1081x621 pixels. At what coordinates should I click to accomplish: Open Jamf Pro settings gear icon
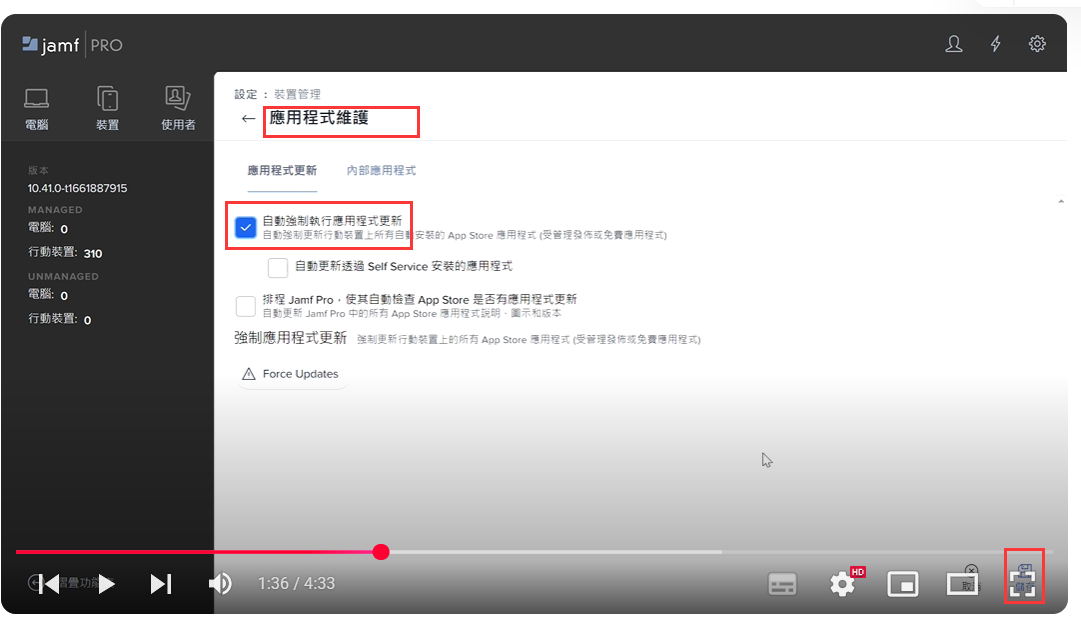coord(1037,44)
